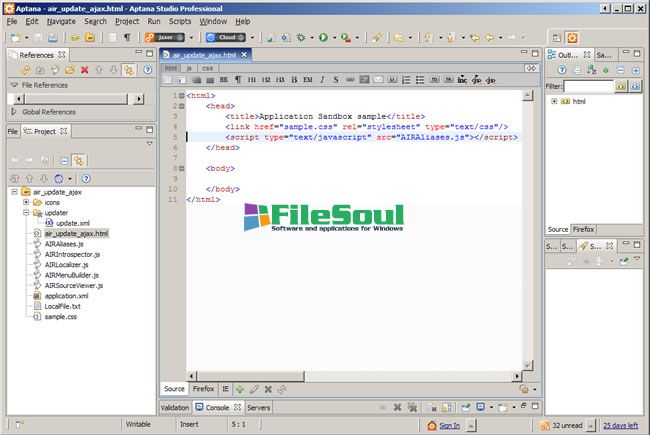Click the help icon in Outline panel

562,70
